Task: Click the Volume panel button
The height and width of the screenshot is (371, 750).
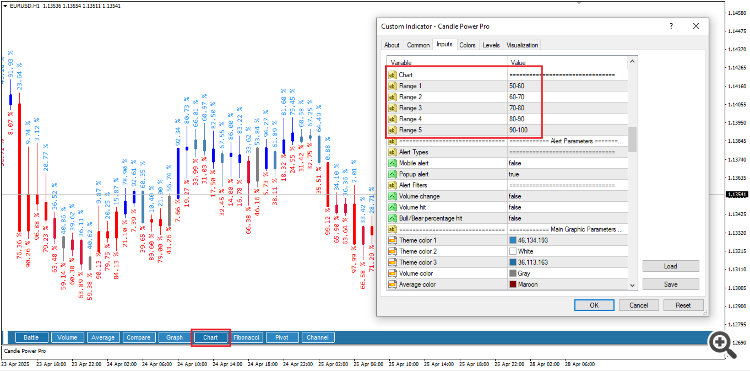Action: pyautogui.click(x=67, y=338)
